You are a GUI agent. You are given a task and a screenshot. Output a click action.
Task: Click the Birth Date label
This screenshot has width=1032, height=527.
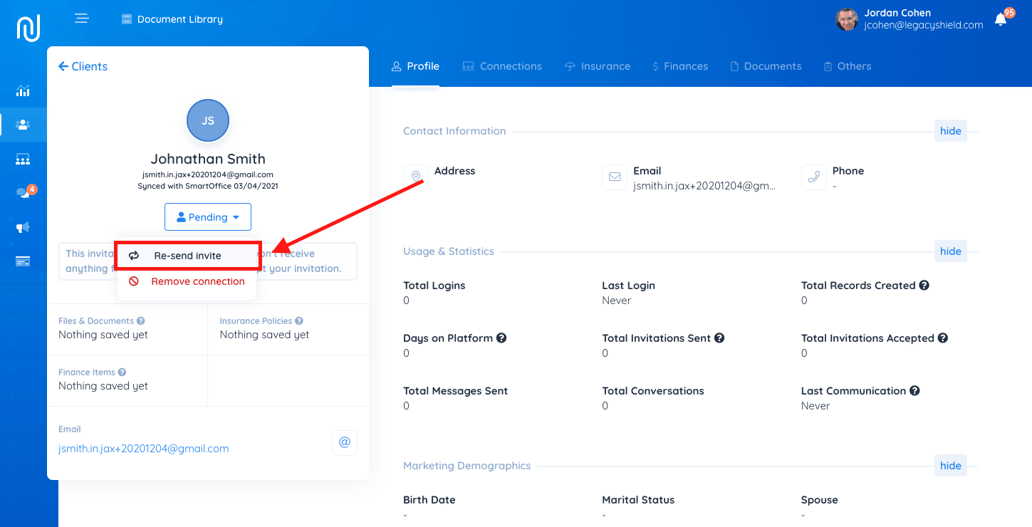pyautogui.click(x=429, y=500)
